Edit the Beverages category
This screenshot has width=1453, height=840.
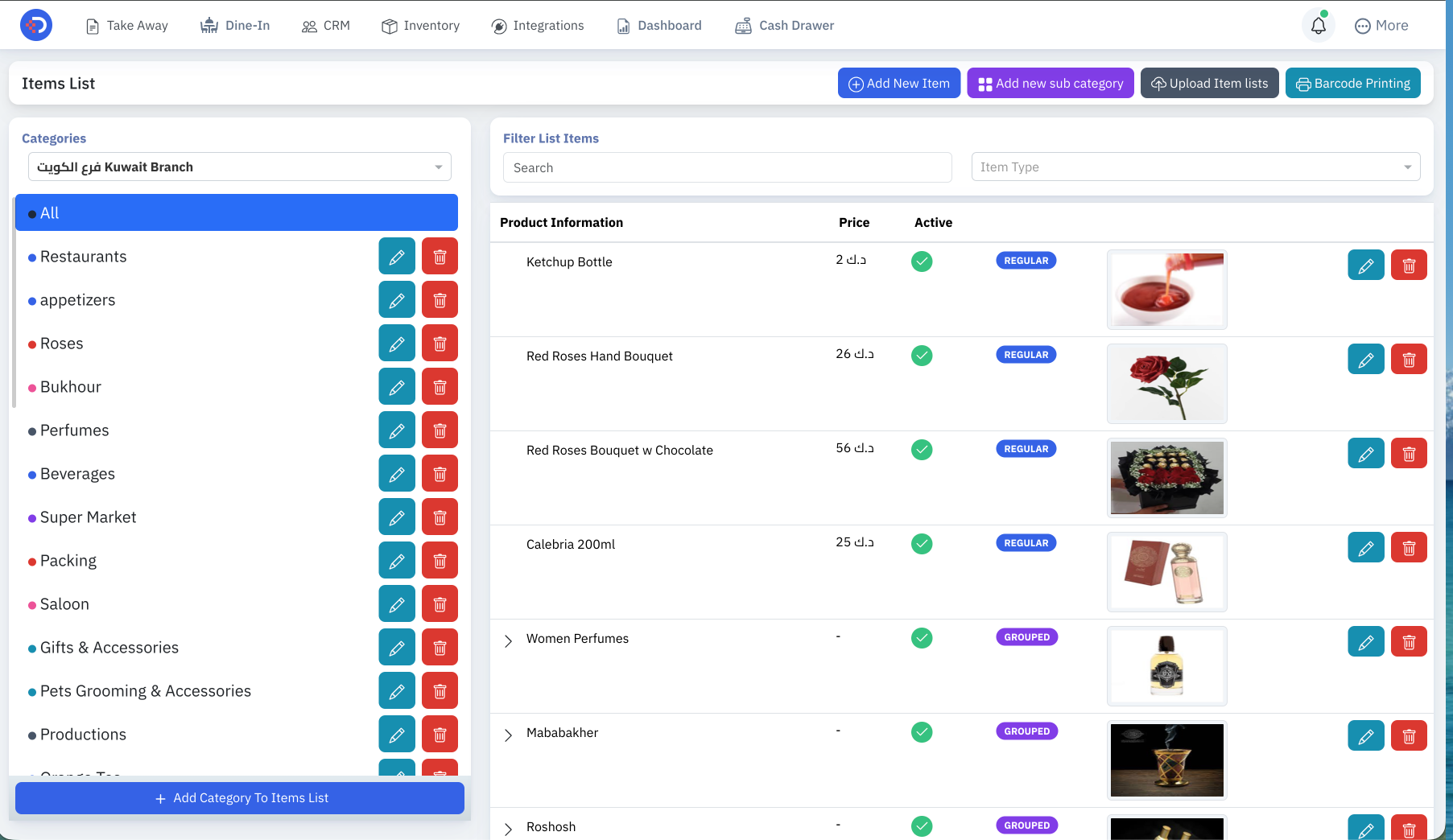(x=397, y=474)
